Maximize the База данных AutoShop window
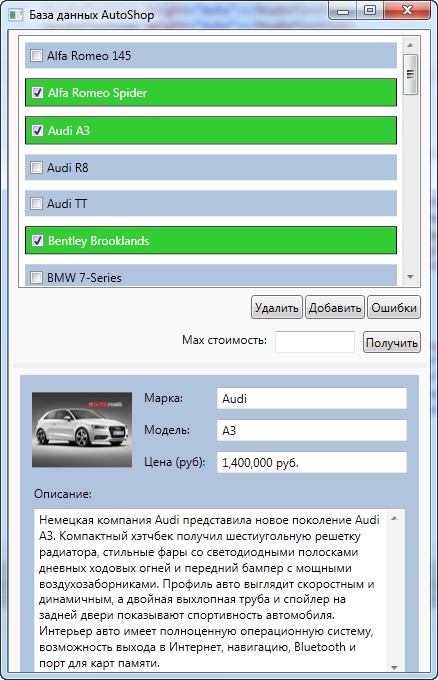This screenshot has height=680, width=438. 369,10
